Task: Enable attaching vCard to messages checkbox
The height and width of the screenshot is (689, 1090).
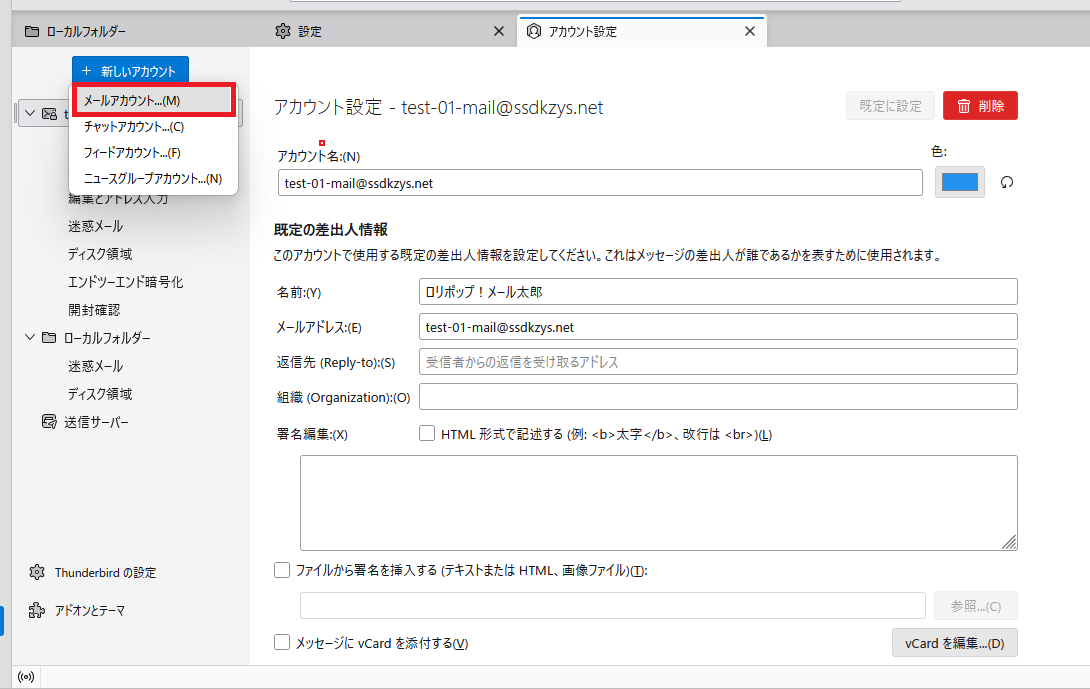Action: point(282,643)
